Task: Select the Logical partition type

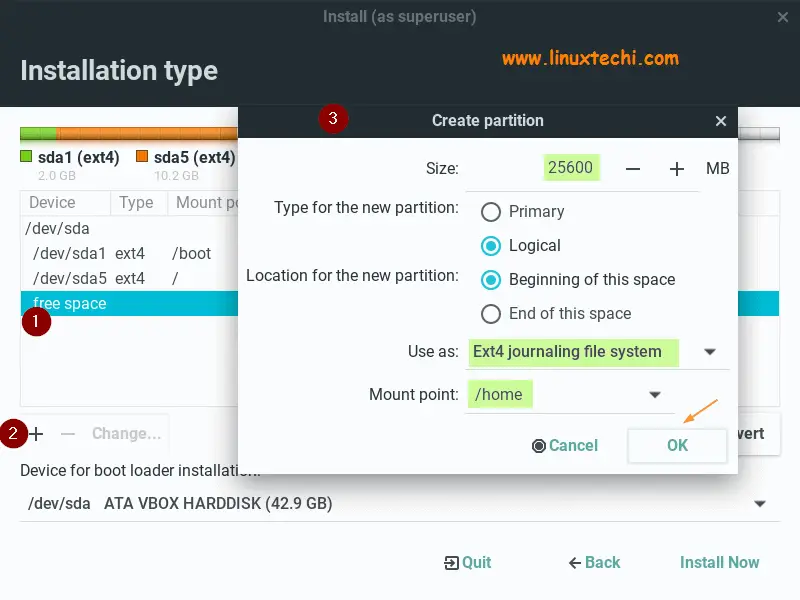Action: pos(521,246)
